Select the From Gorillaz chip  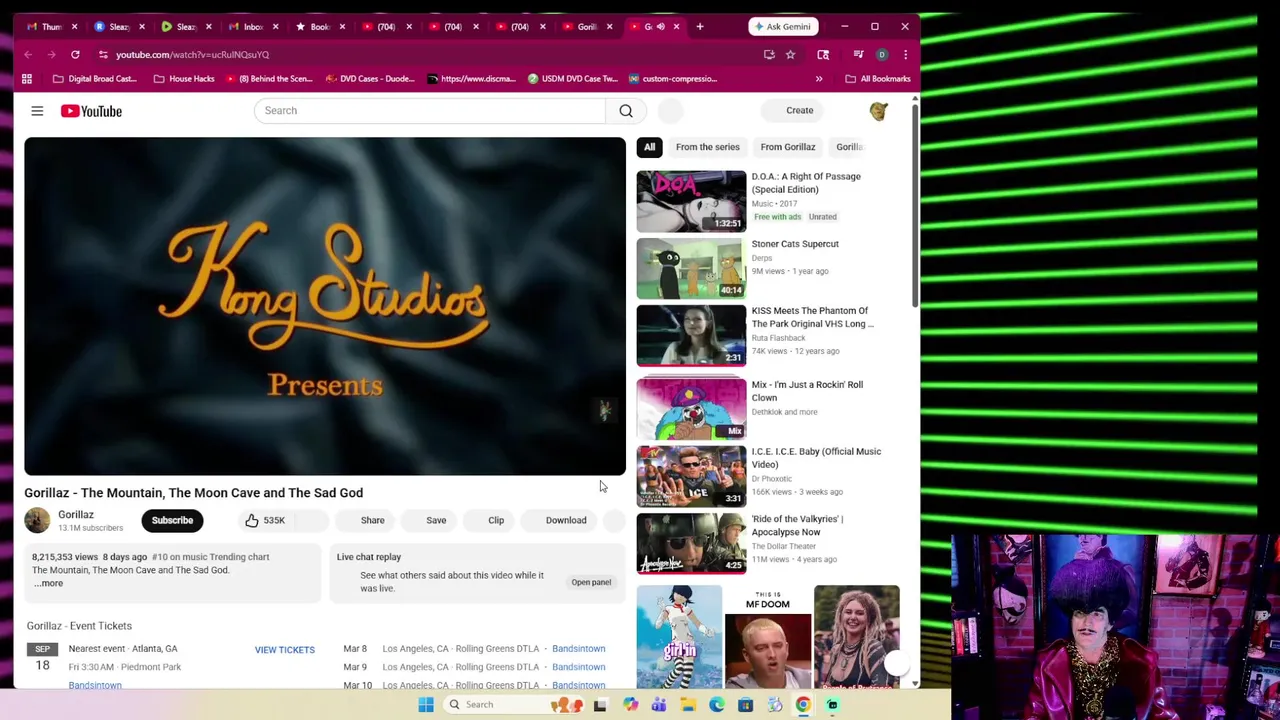(x=787, y=147)
